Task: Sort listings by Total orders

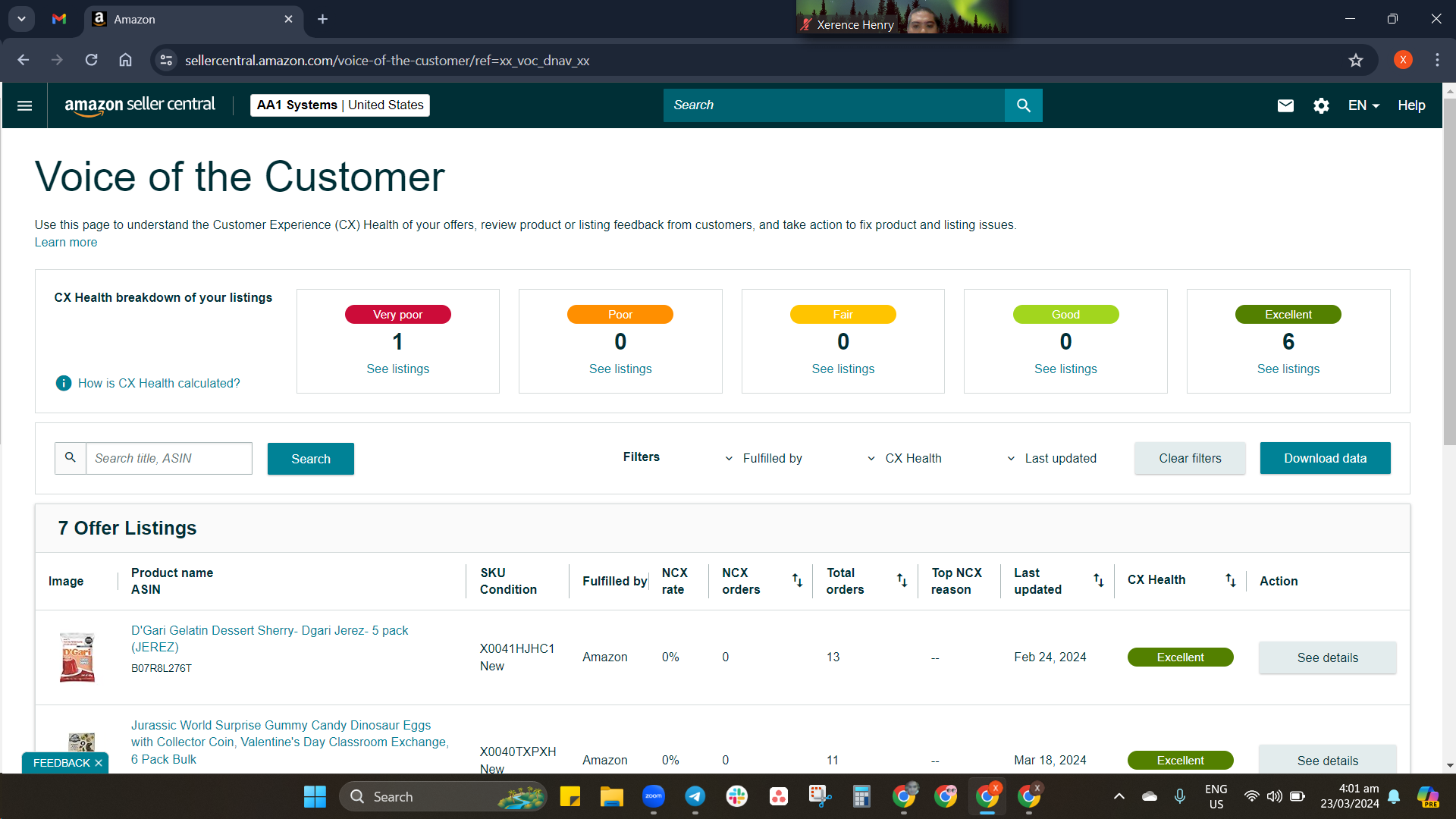Action: tap(902, 580)
